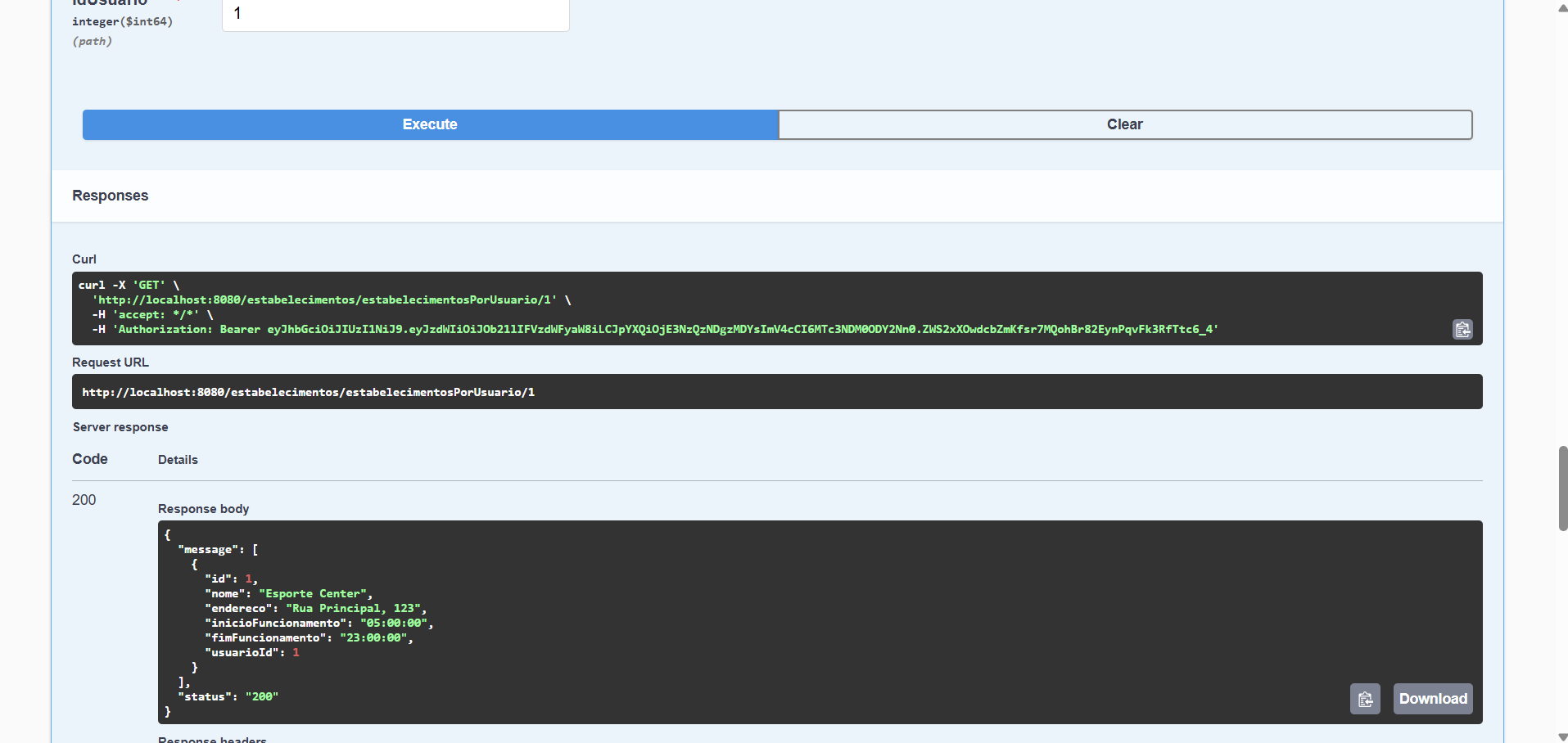Click the Response headers label
Image resolution: width=1568 pixels, height=743 pixels.
[212, 739]
